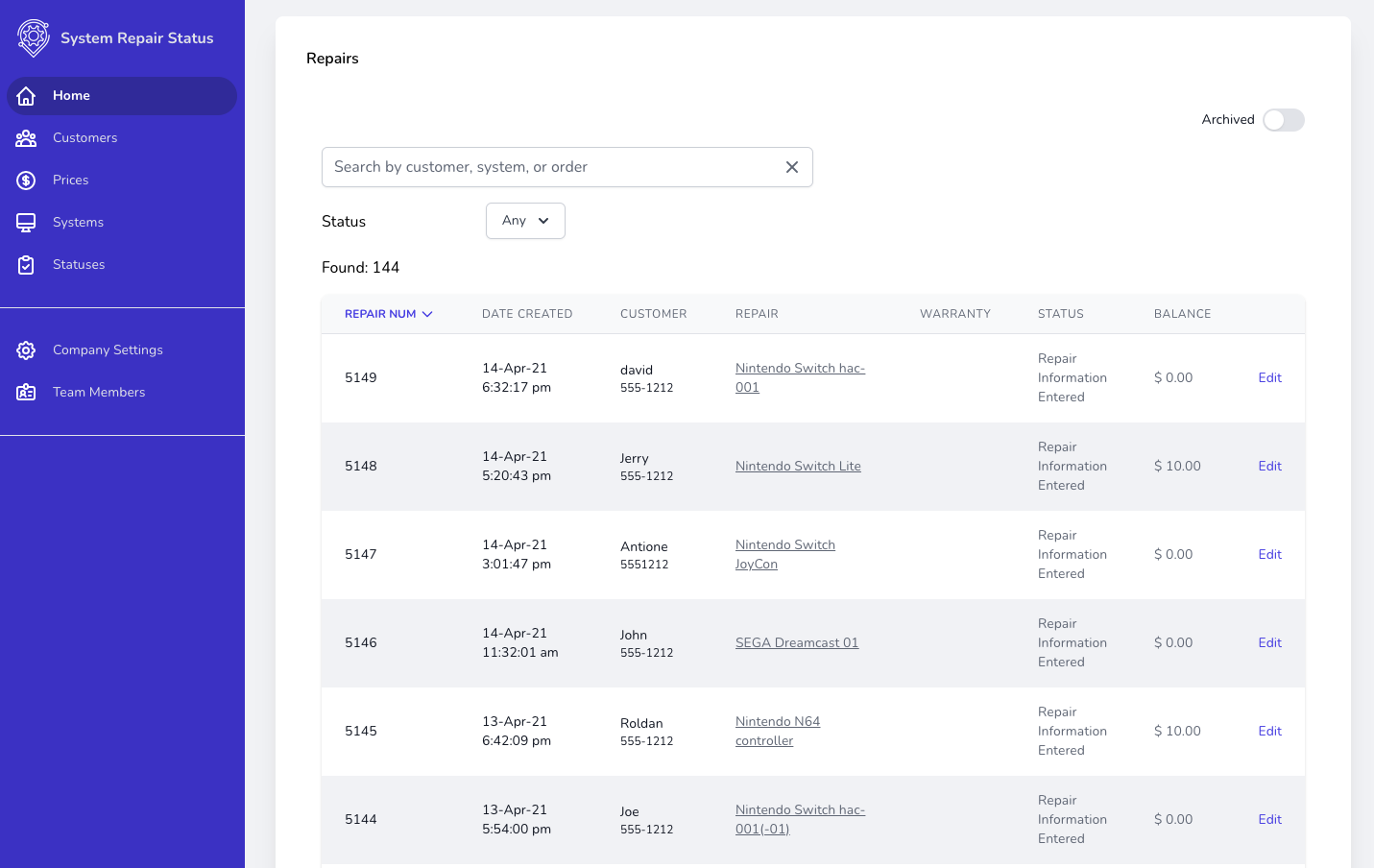Image resolution: width=1374 pixels, height=868 pixels.
Task: Open the Team Members menu item
Action: point(99,393)
